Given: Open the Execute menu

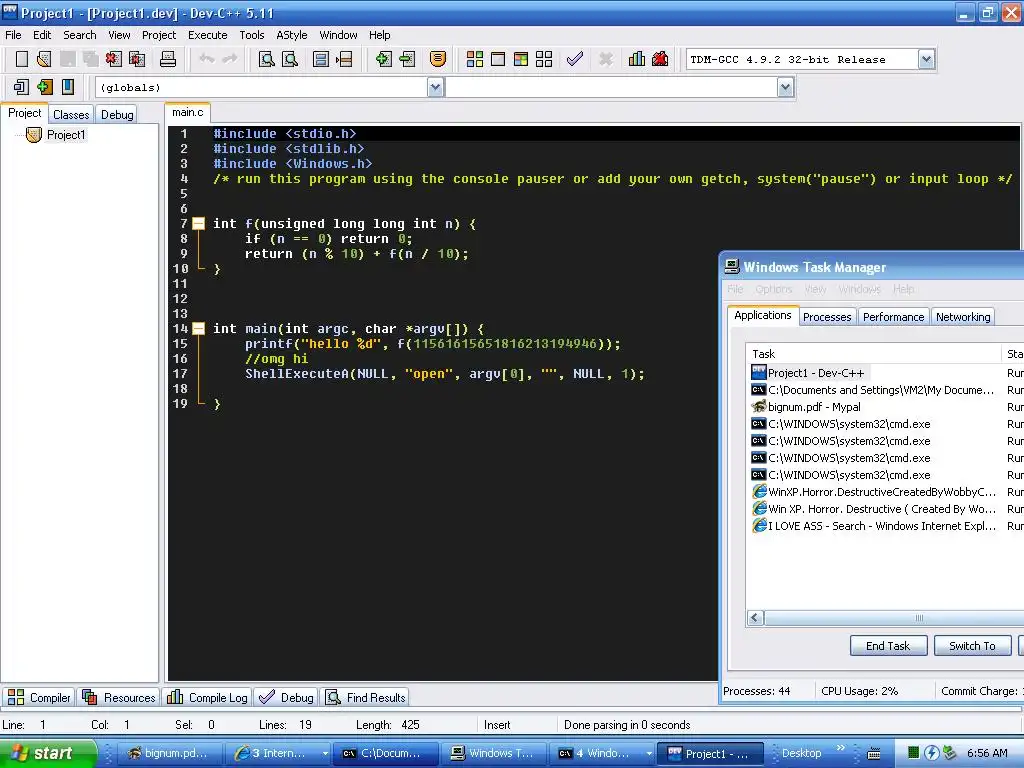Looking at the screenshot, I should 208,35.
